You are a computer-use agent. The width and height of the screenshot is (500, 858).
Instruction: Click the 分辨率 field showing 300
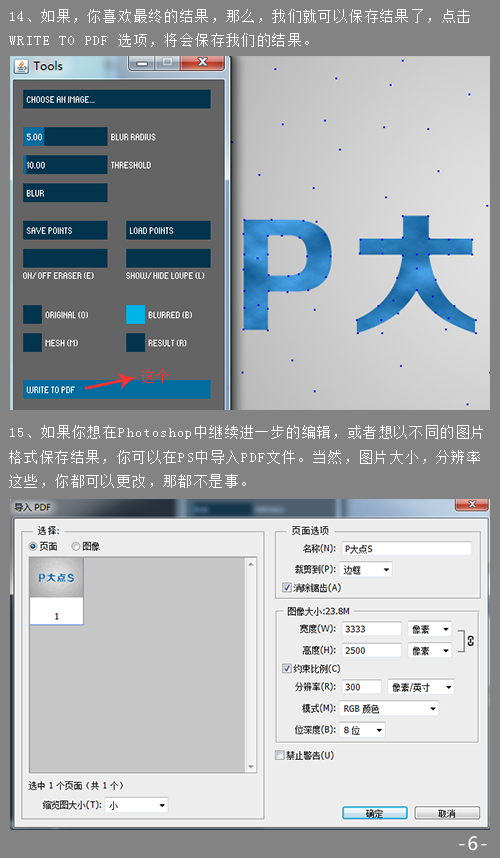click(361, 687)
